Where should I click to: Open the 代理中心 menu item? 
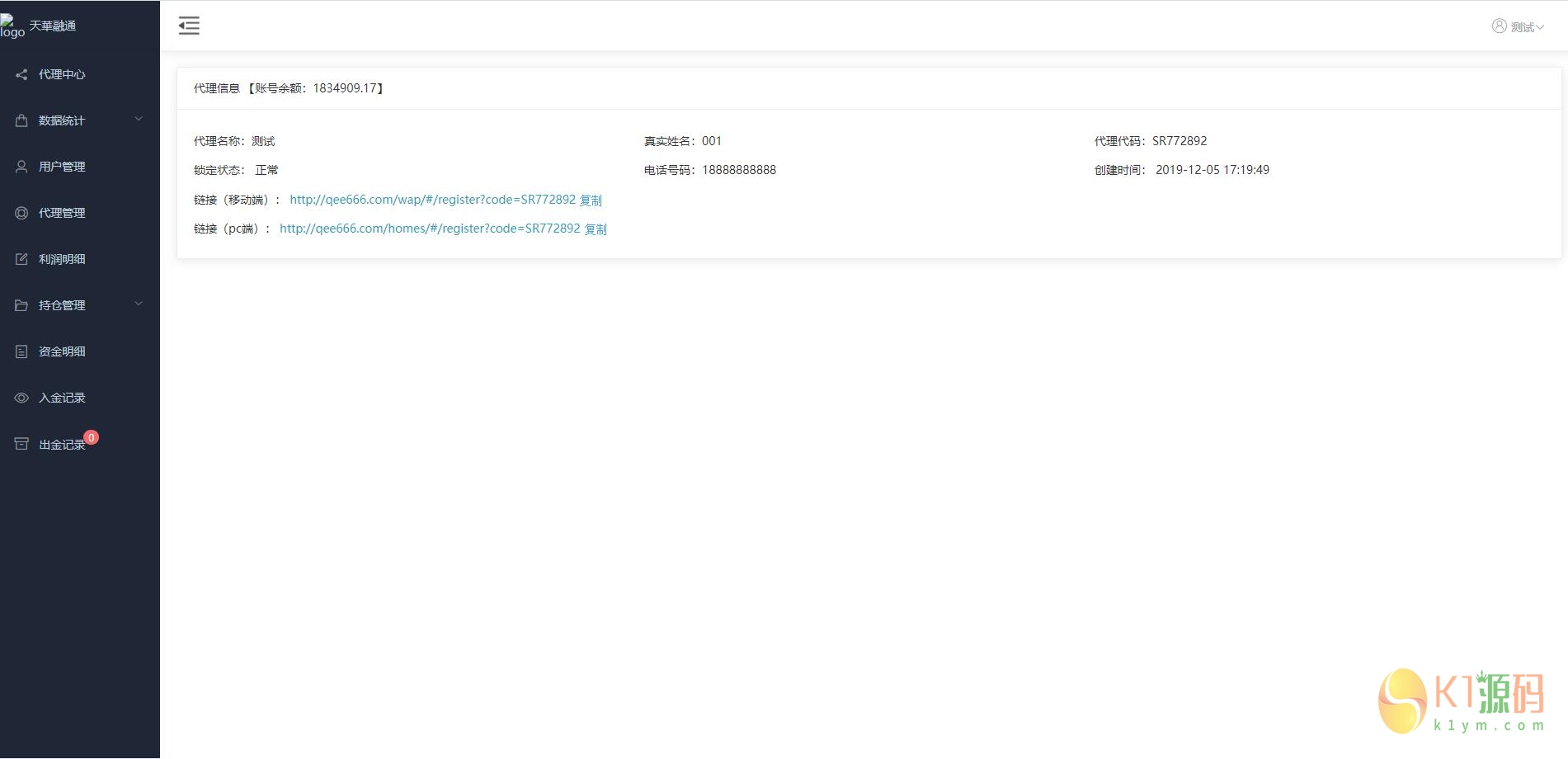80,74
